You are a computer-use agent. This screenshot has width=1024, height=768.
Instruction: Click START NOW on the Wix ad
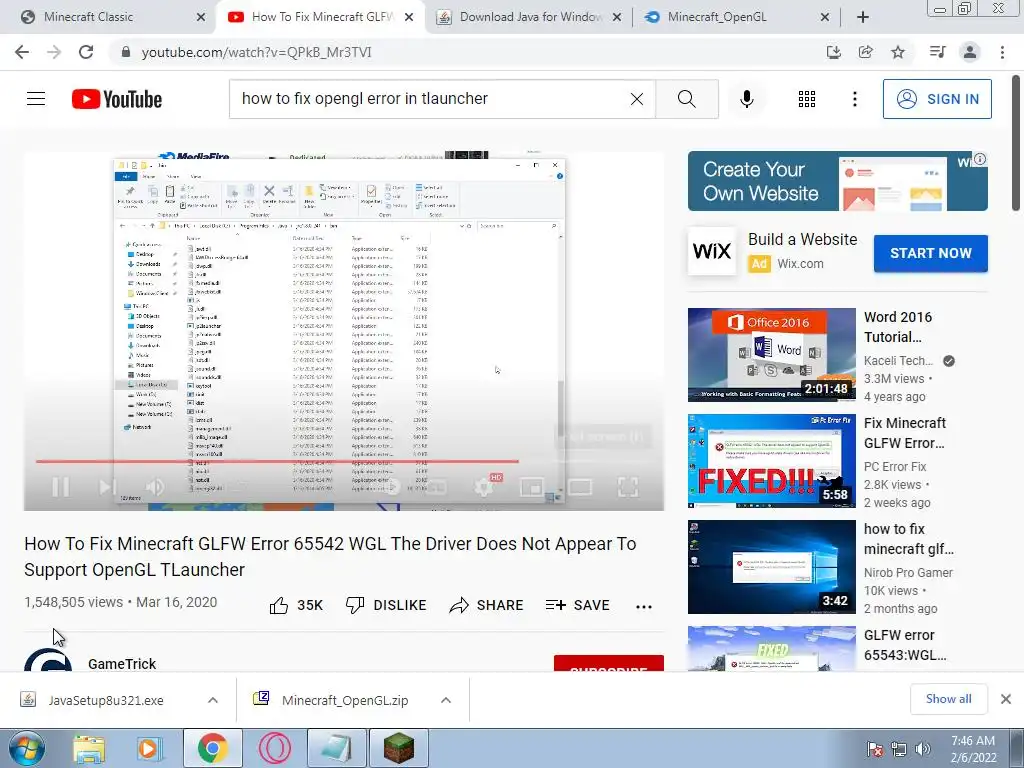pos(931,253)
